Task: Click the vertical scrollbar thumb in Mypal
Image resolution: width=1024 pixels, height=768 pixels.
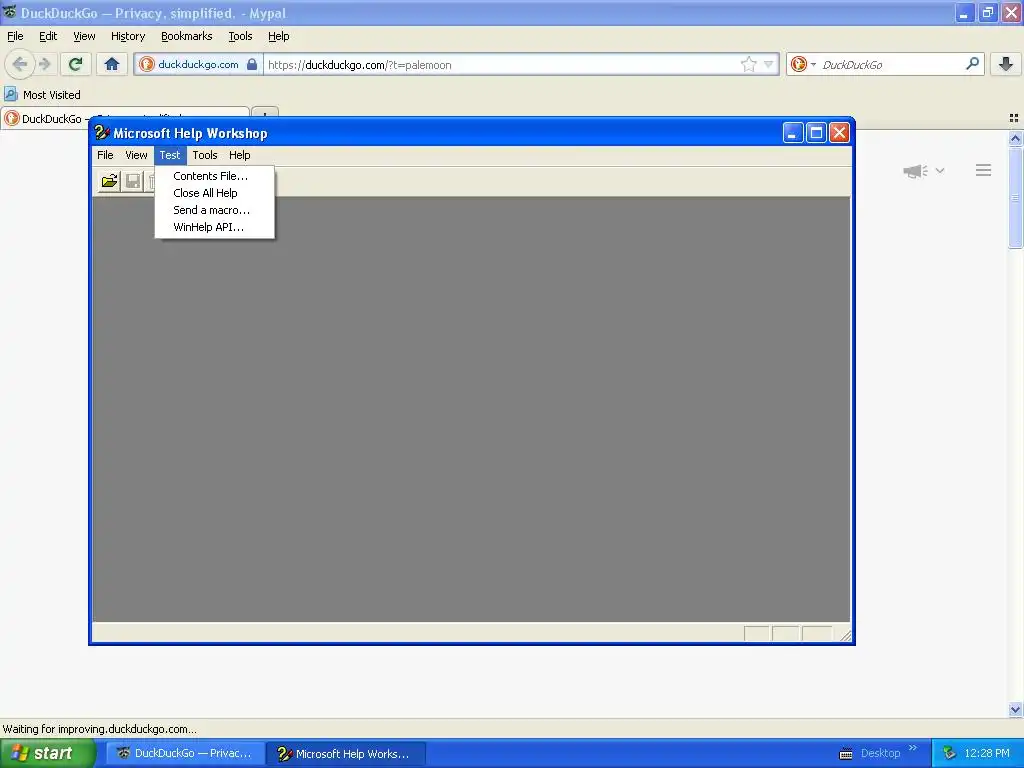Action: (1016, 197)
